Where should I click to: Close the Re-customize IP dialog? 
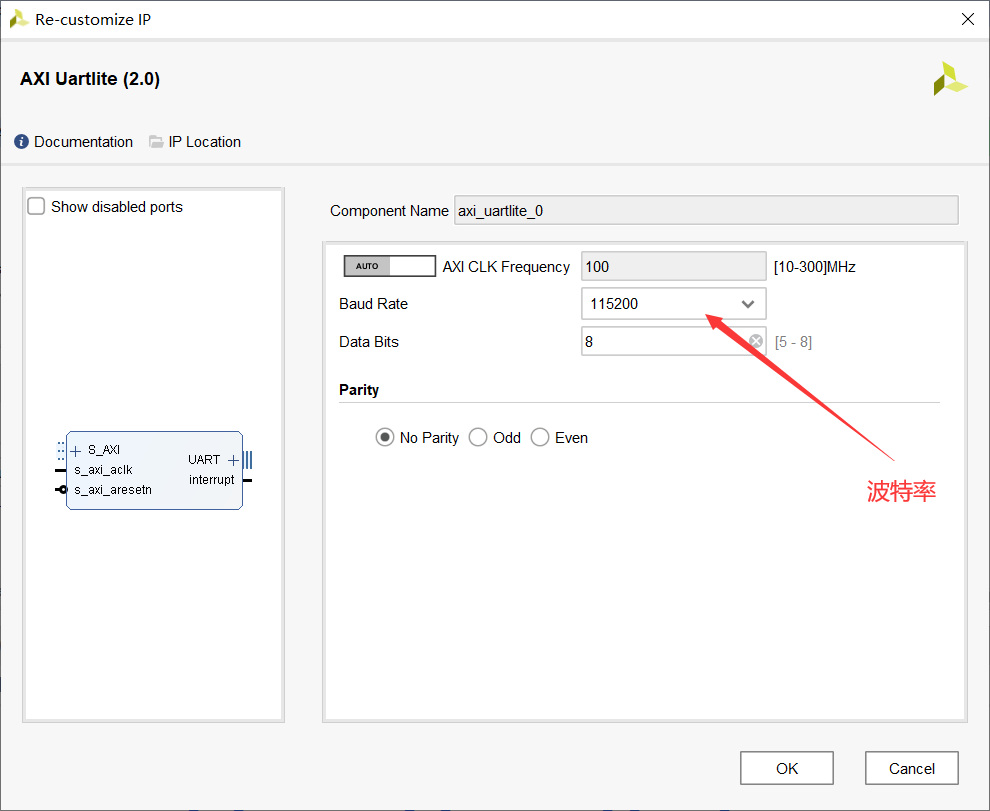pos(967,19)
